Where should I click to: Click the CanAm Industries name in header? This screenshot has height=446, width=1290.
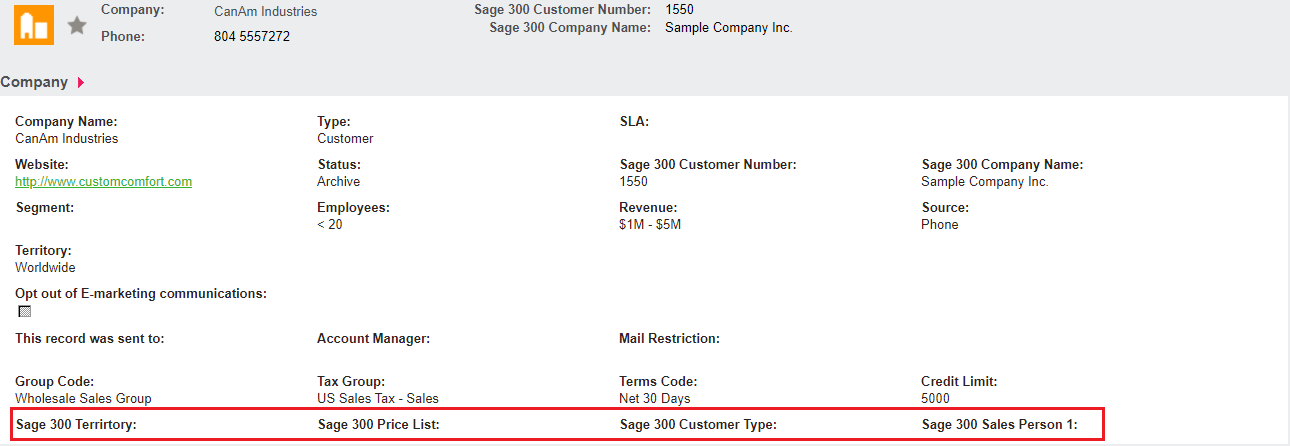tap(265, 12)
